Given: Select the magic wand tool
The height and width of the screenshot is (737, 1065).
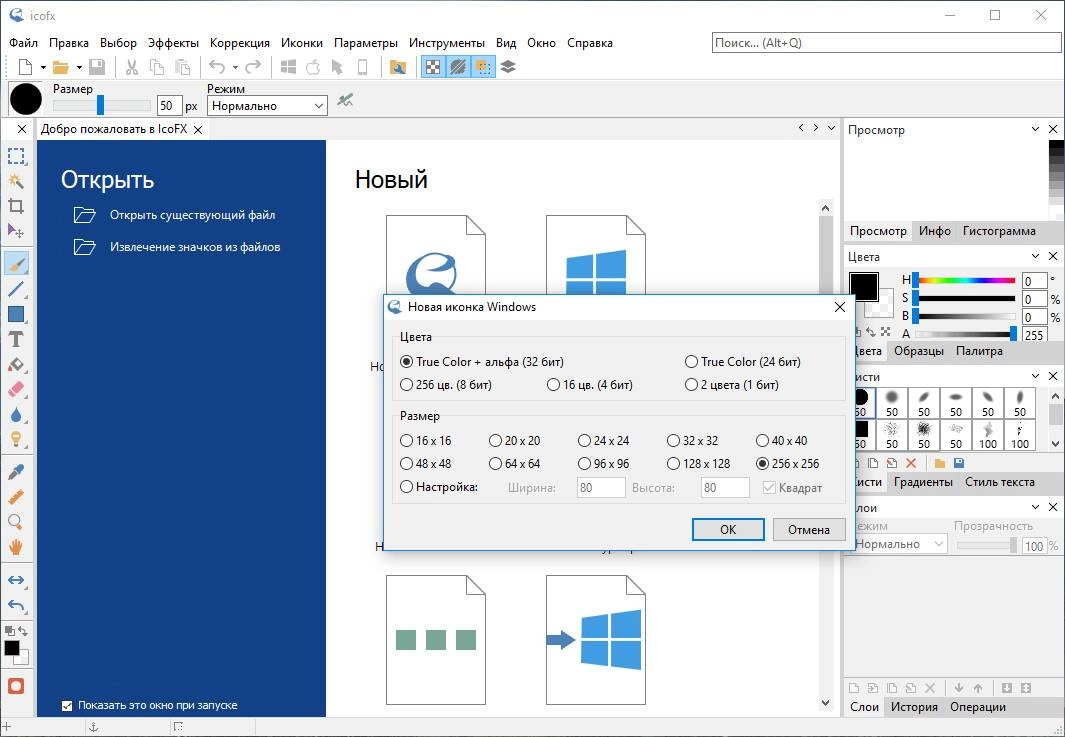Looking at the screenshot, I should (16, 181).
